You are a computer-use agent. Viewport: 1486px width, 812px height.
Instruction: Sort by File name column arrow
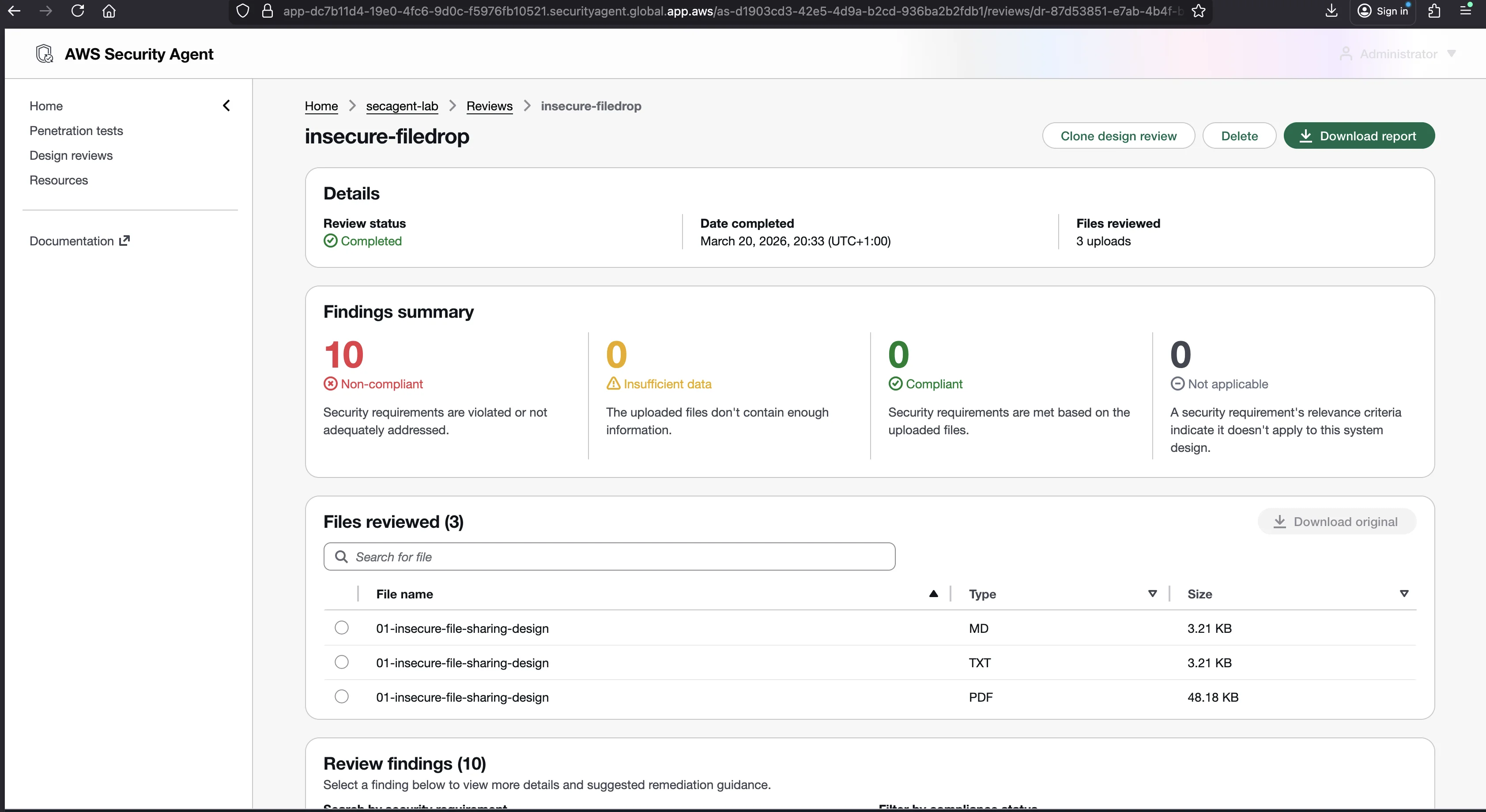pos(933,594)
